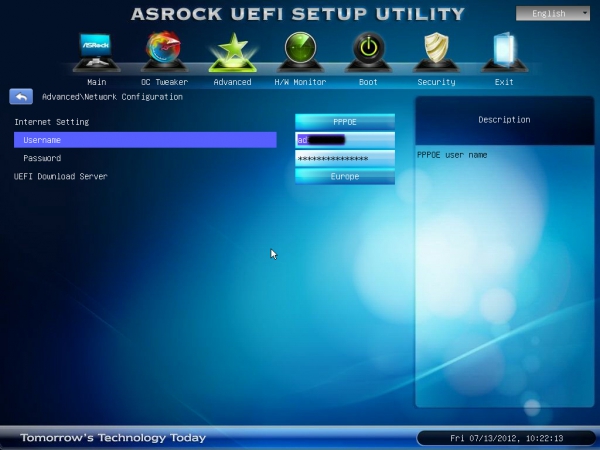
Task: Open the OC Tweaker icon
Action: (x=164, y=52)
